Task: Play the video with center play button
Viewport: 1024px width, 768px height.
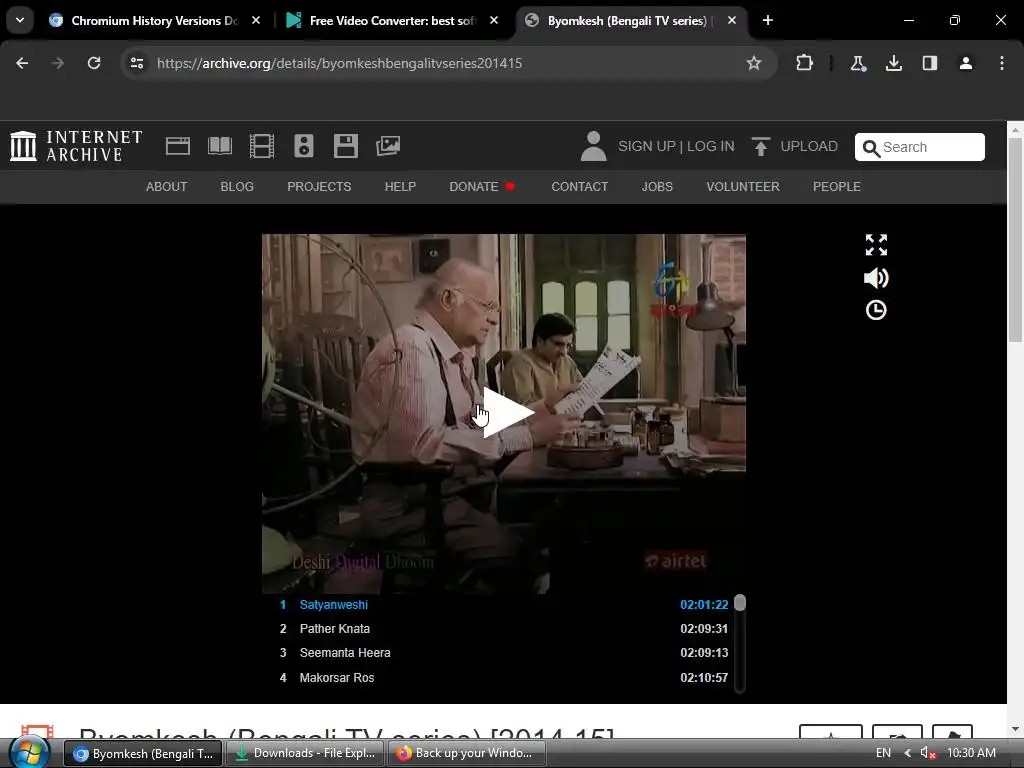Action: click(508, 413)
